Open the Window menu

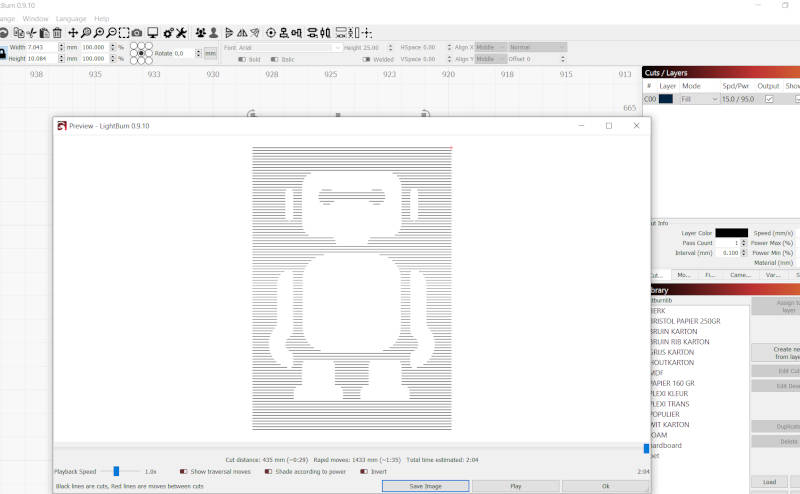[35, 18]
